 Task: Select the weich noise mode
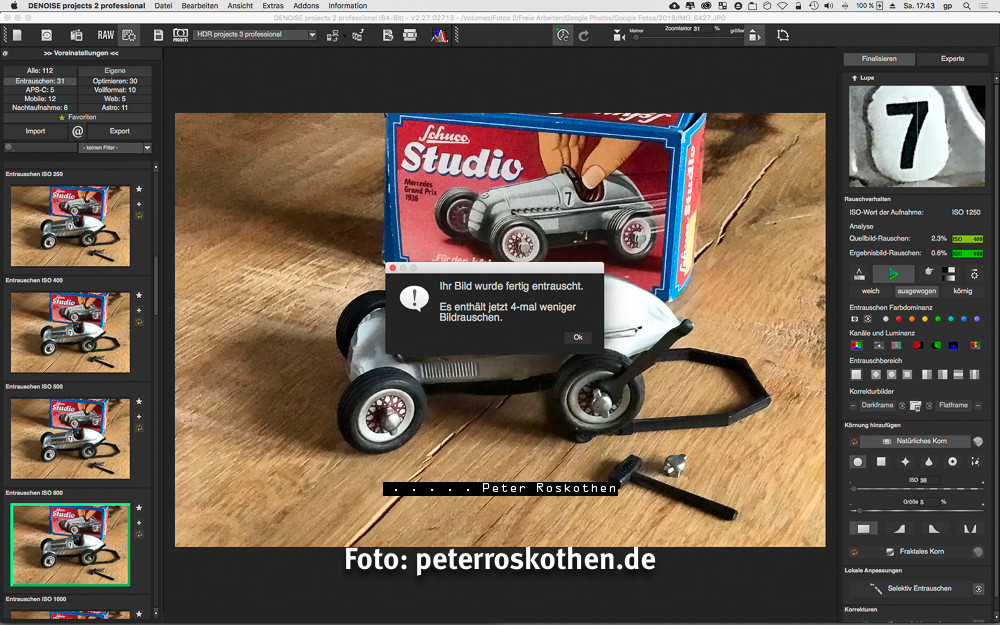point(871,291)
